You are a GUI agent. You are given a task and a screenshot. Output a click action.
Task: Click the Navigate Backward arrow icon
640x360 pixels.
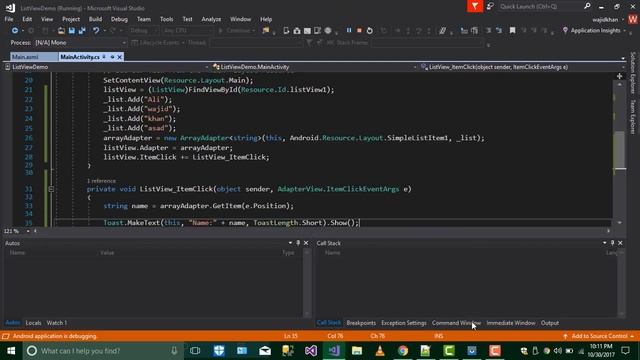pos(15,31)
